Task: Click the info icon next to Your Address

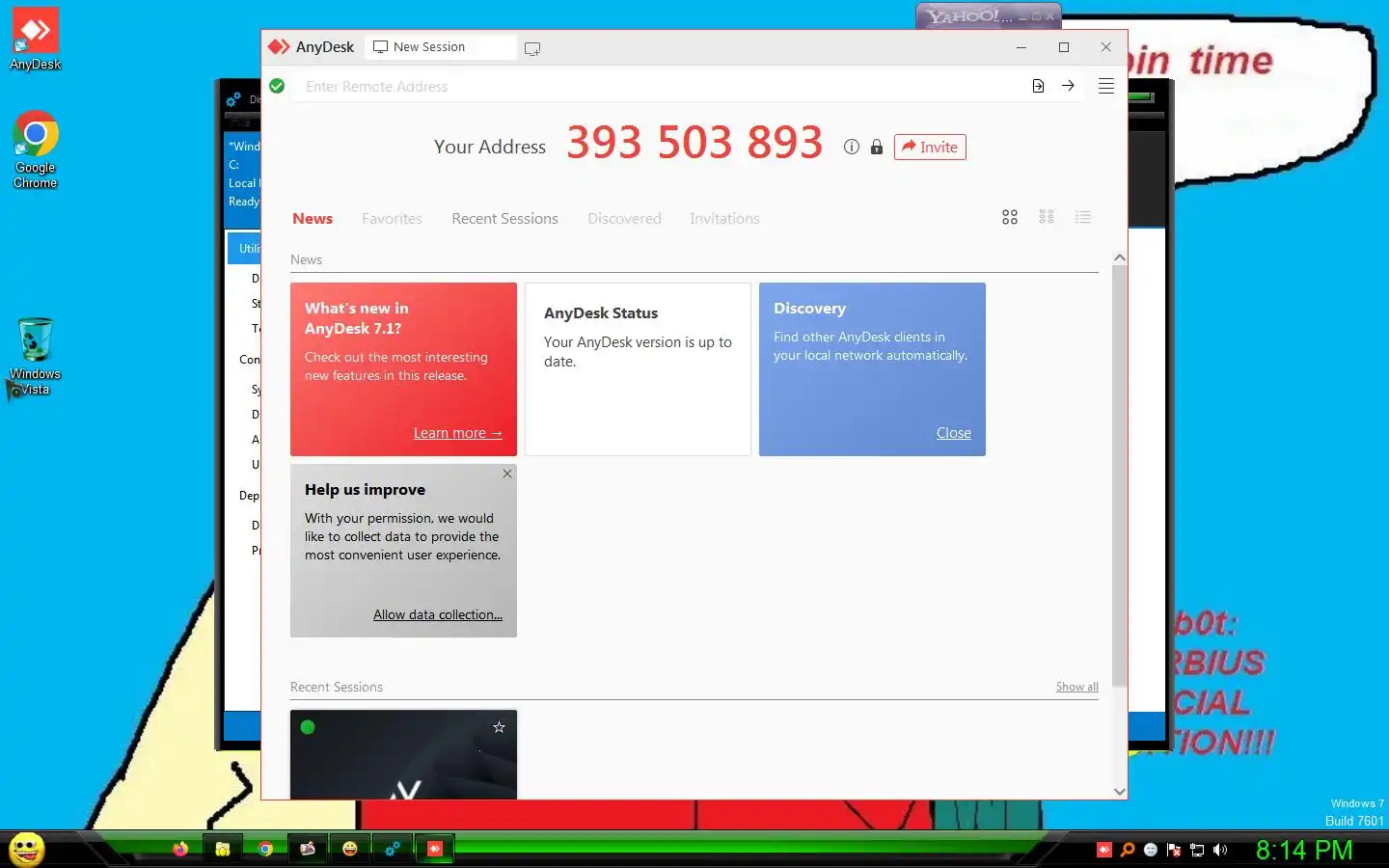Action: tap(851, 147)
